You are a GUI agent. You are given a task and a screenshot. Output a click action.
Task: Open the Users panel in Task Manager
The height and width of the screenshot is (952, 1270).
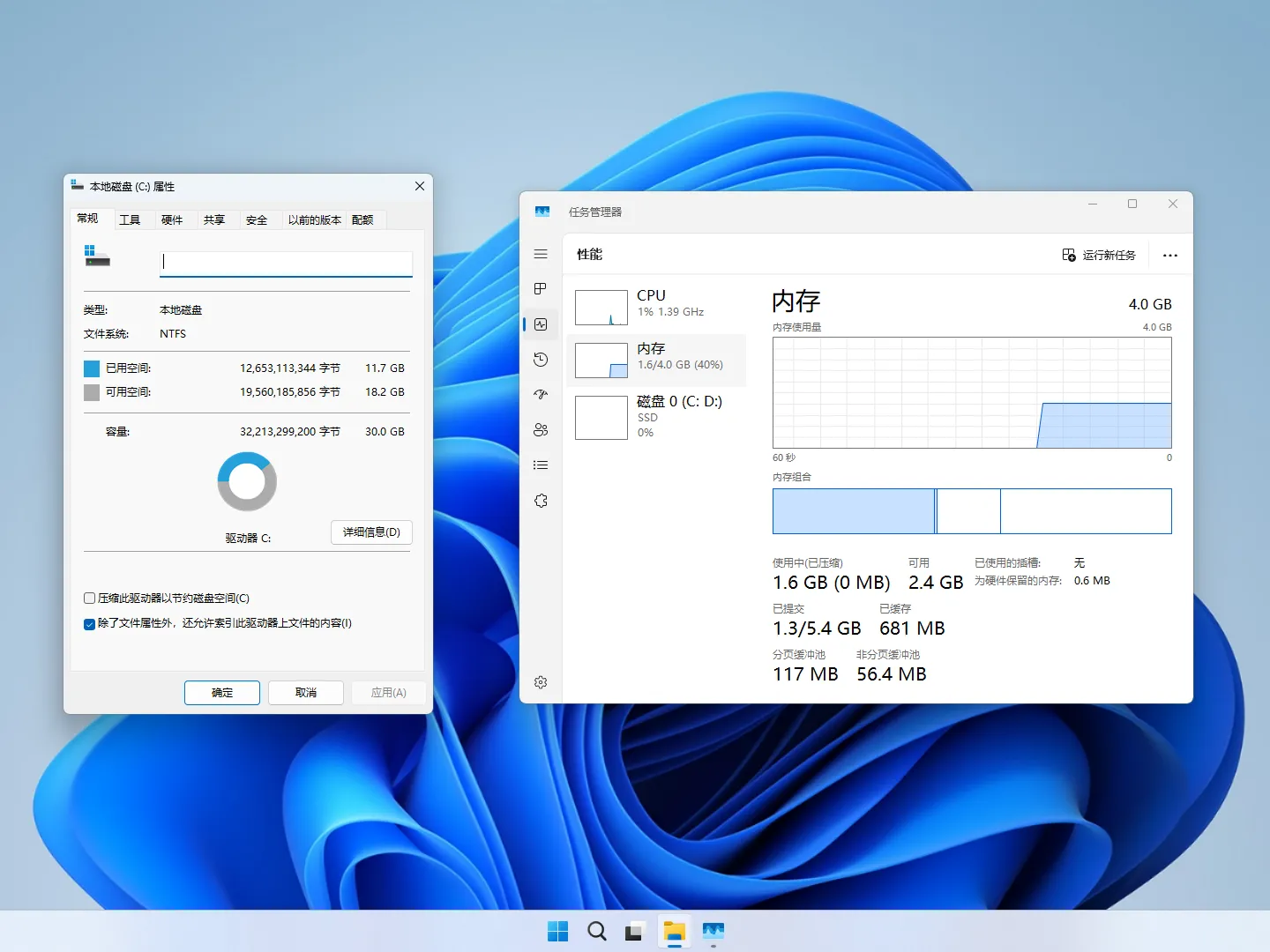tap(541, 429)
